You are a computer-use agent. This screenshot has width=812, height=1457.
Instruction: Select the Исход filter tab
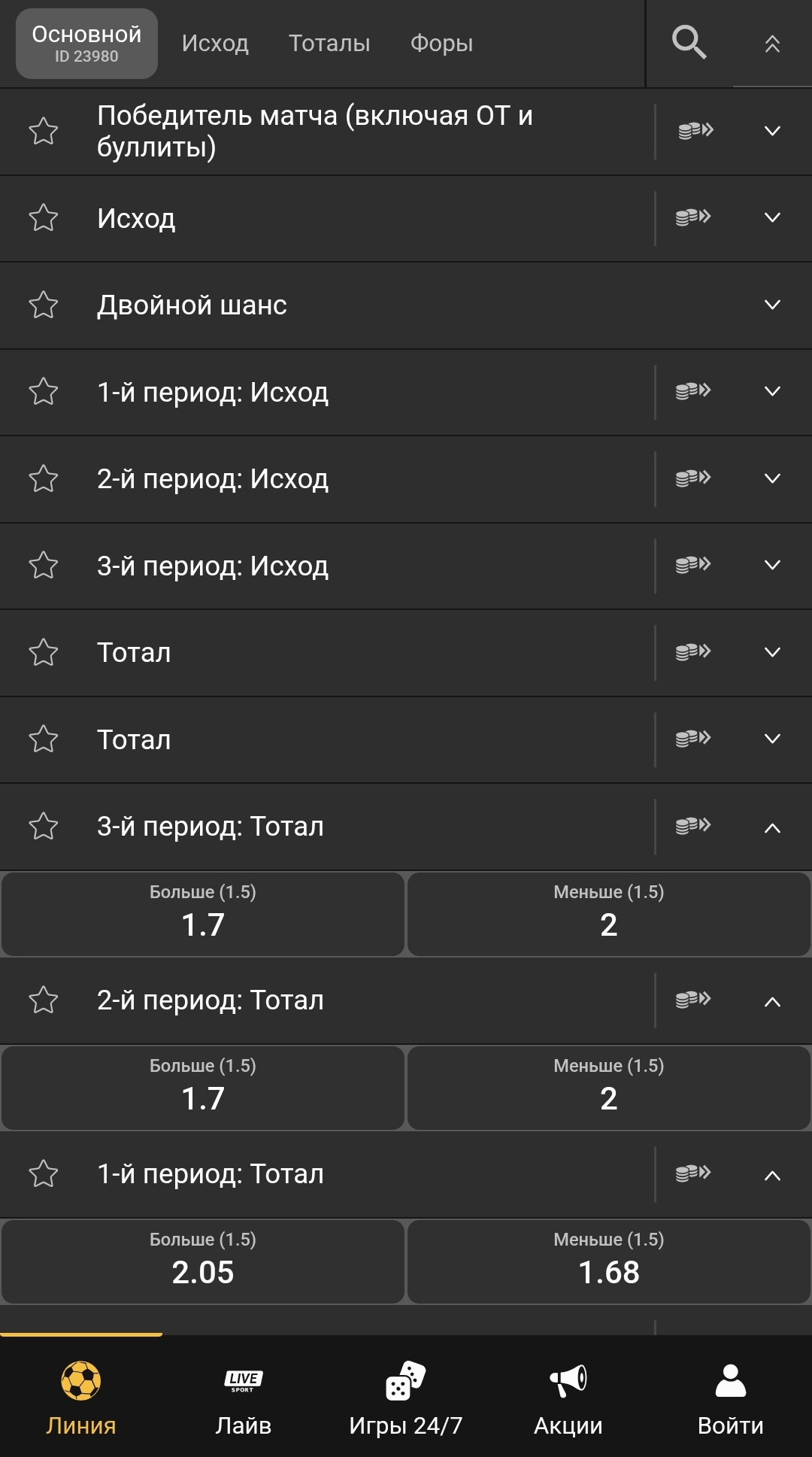[215, 43]
